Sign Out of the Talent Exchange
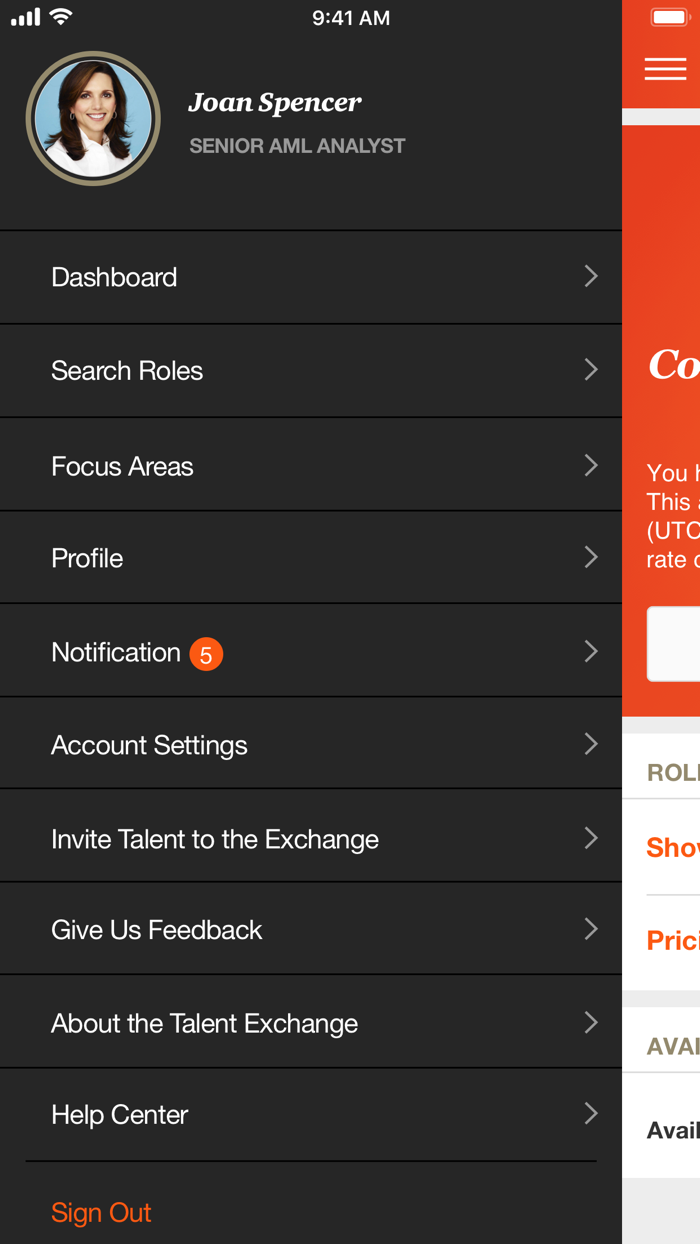Viewport: 700px width, 1244px height. (x=101, y=1212)
